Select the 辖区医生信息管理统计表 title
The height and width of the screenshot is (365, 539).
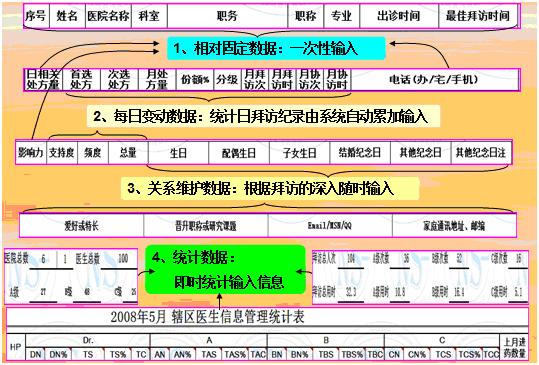[207, 317]
